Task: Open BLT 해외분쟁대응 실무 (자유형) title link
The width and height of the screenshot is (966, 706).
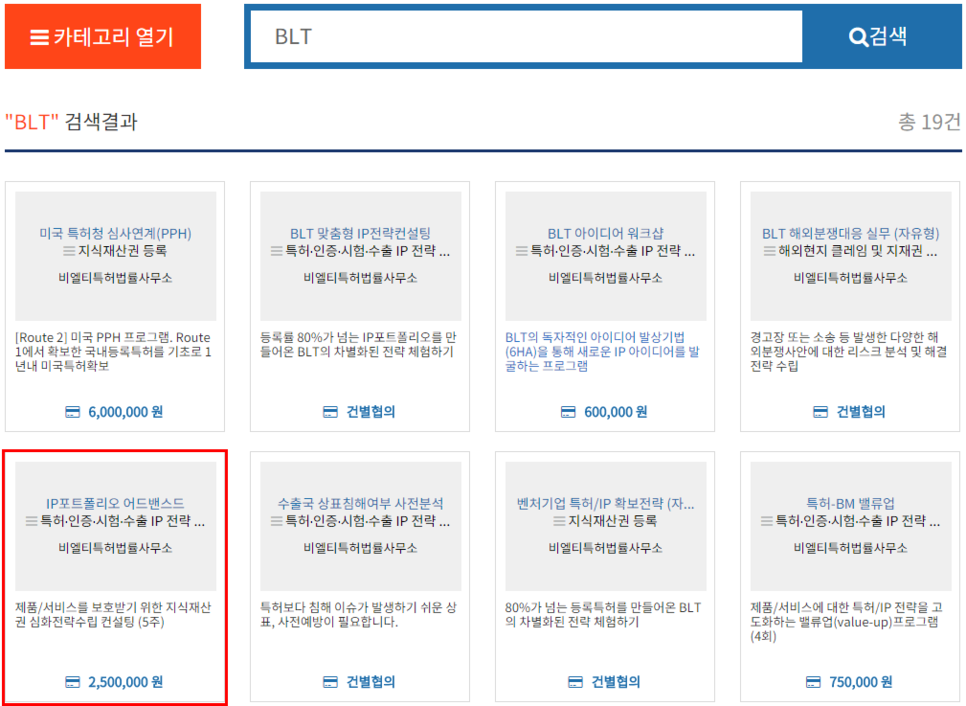Action: [851, 233]
